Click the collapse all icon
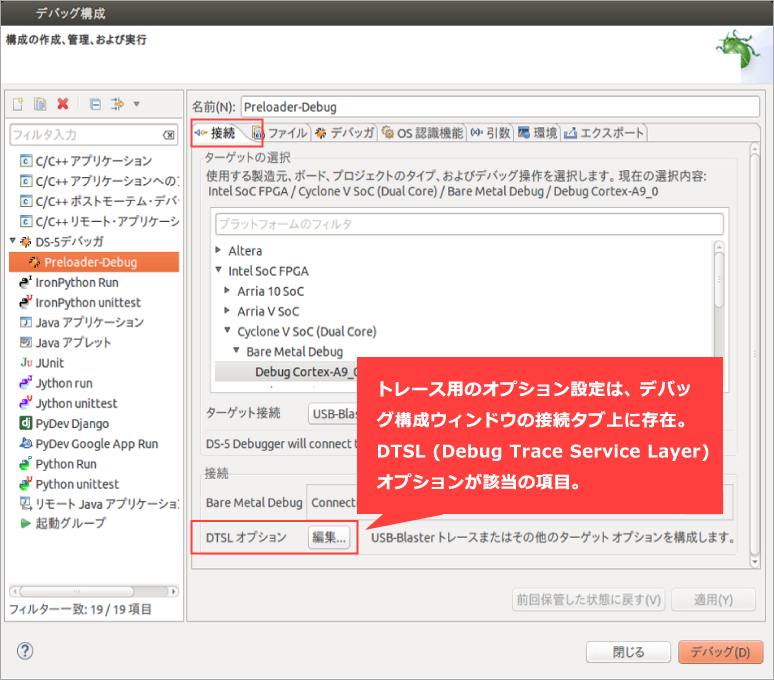Viewport: 774px width, 680px height. [95, 104]
